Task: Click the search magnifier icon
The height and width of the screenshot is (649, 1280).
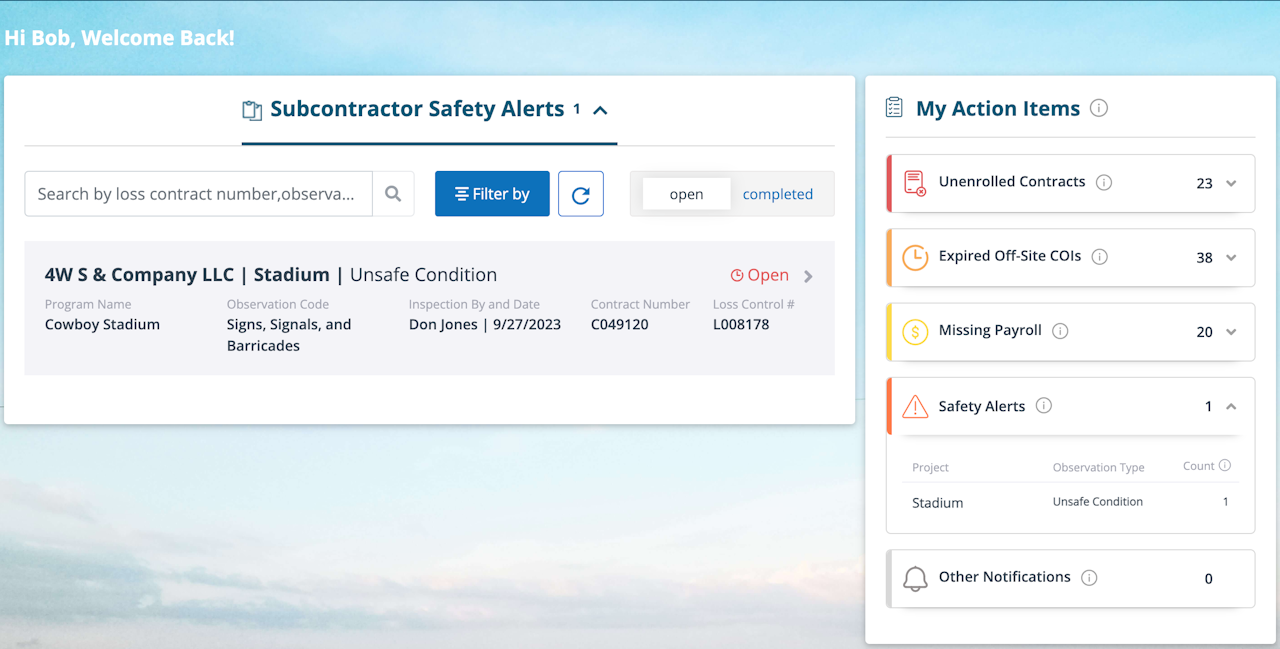Action: point(393,194)
